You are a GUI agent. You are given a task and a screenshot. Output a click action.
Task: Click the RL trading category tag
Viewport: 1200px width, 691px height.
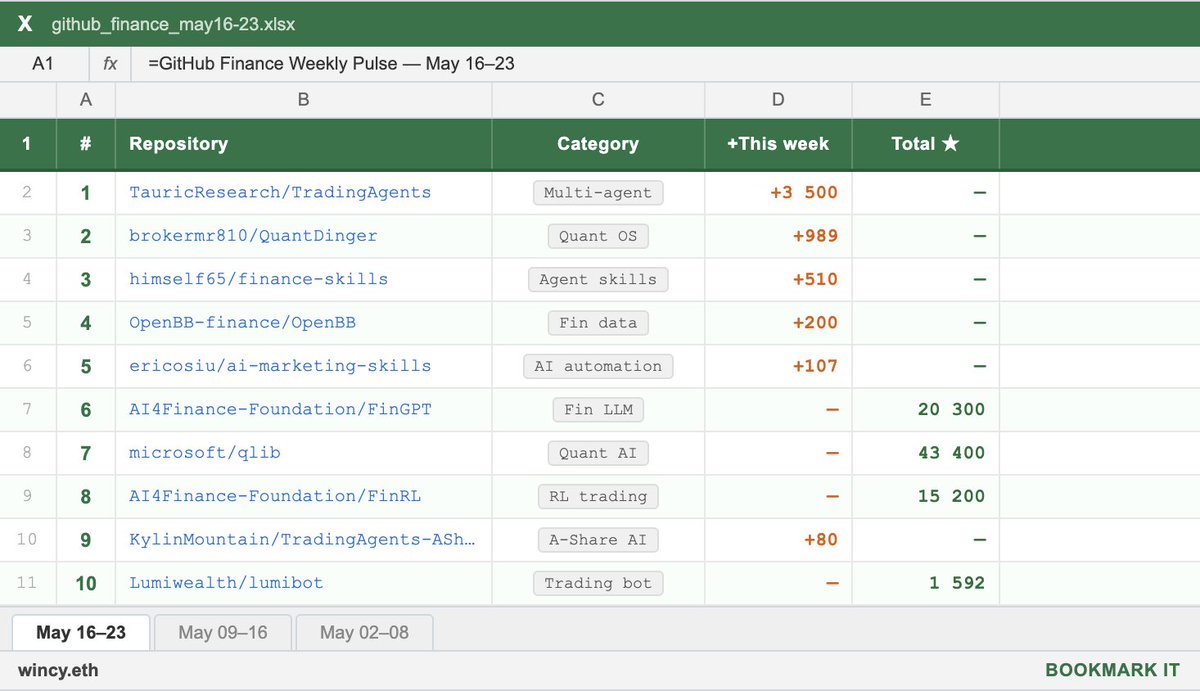tap(598, 496)
